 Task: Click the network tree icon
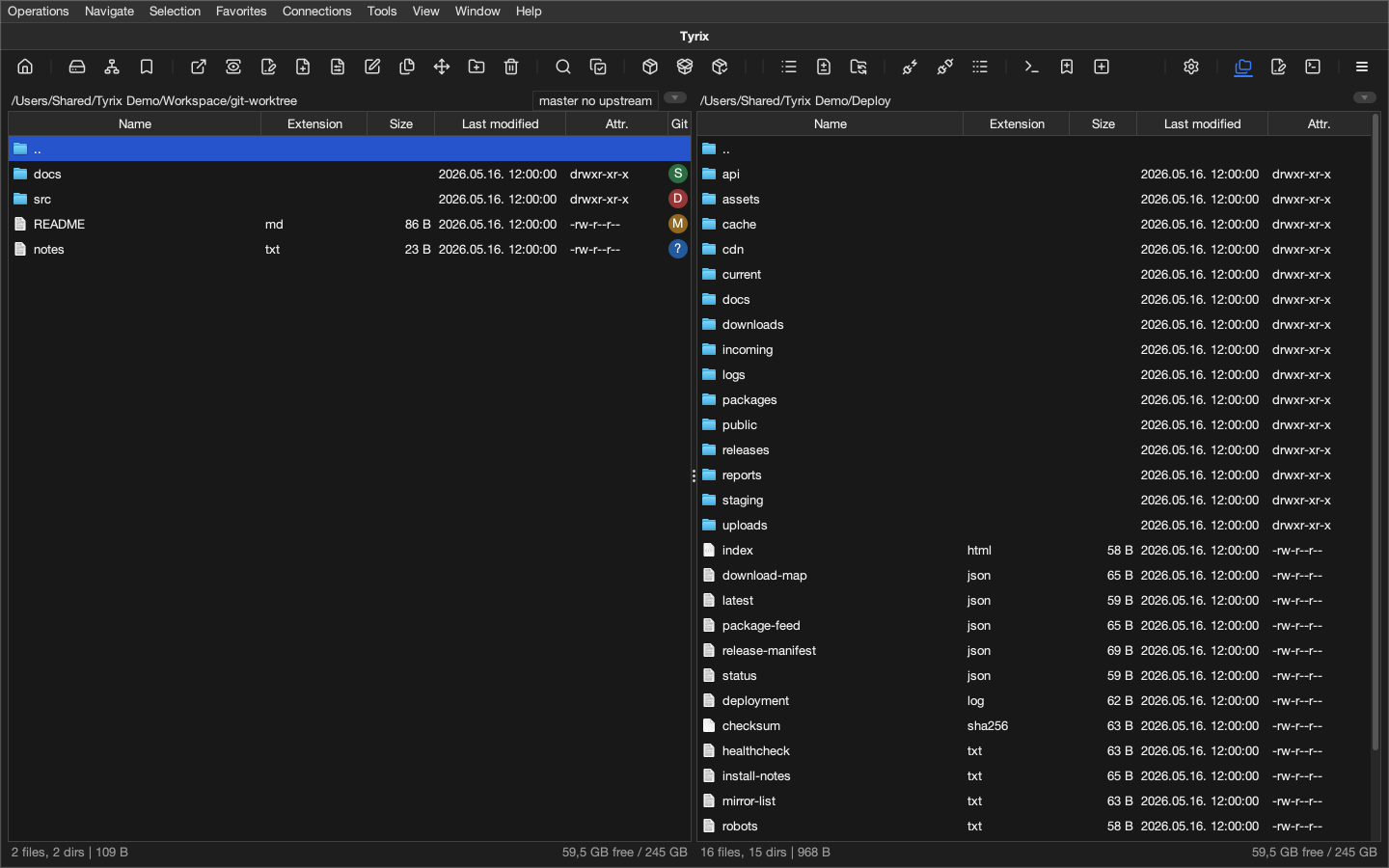112,67
